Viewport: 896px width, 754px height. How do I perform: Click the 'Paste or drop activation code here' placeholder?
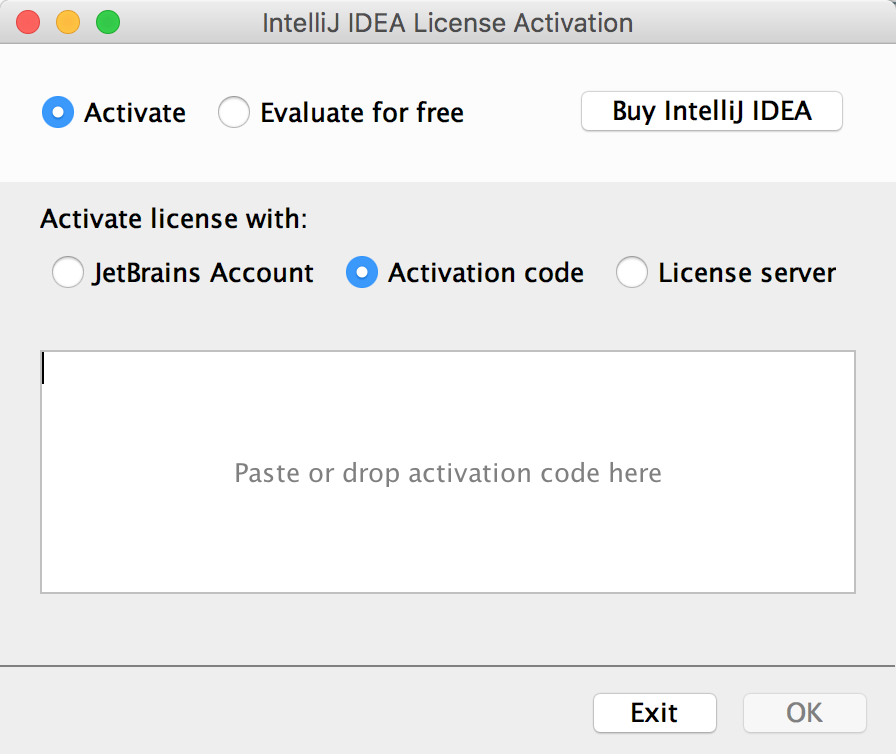447,472
